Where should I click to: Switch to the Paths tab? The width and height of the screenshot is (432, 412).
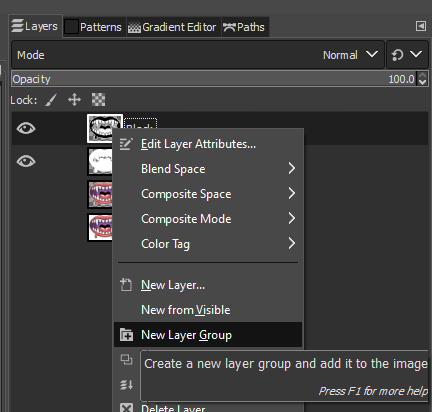pyautogui.click(x=244, y=27)
